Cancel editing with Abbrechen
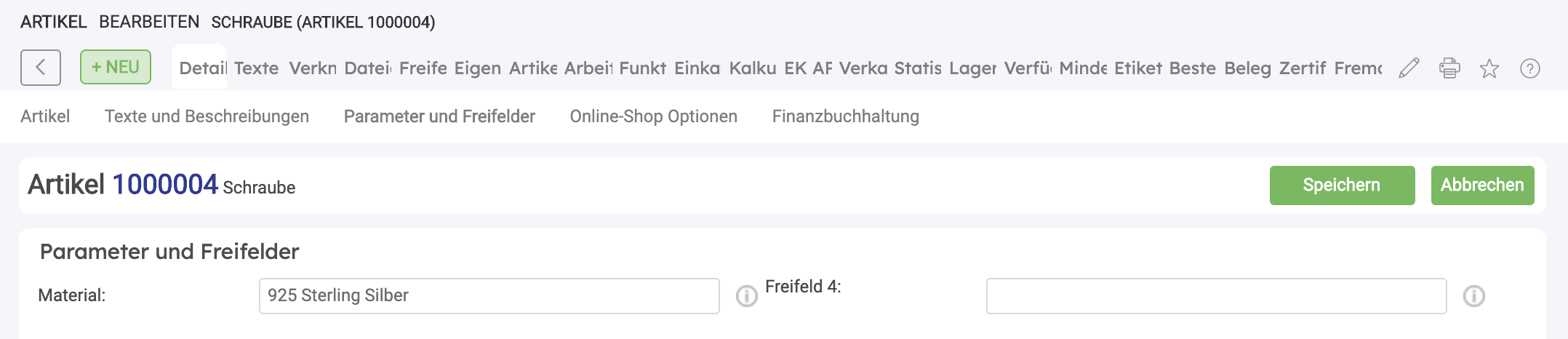This screenshot has width=1568, height=339. click(1482, 186)
